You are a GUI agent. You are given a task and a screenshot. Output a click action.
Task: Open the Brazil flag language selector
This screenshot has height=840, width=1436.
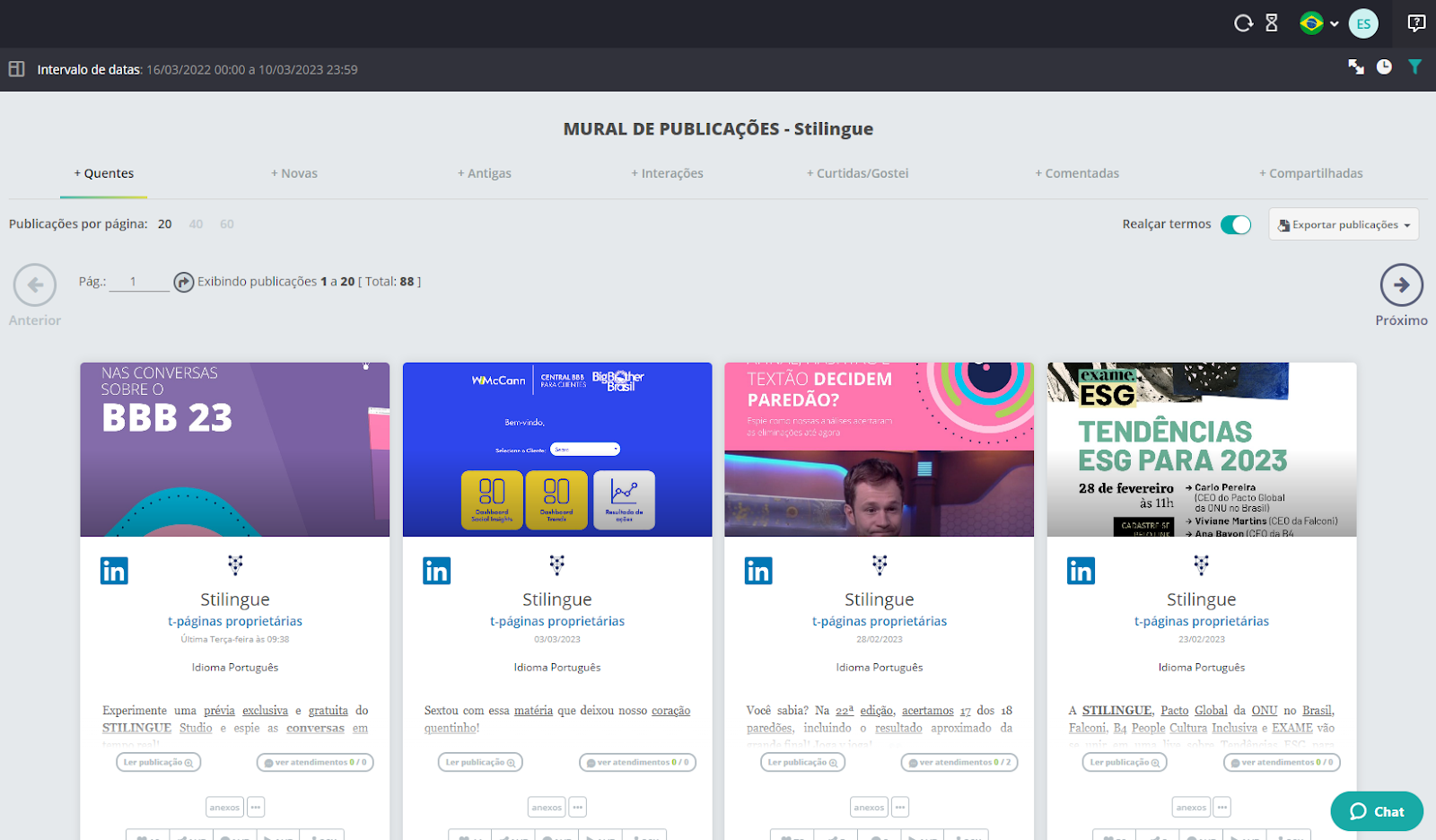[x=1318, y=23]
